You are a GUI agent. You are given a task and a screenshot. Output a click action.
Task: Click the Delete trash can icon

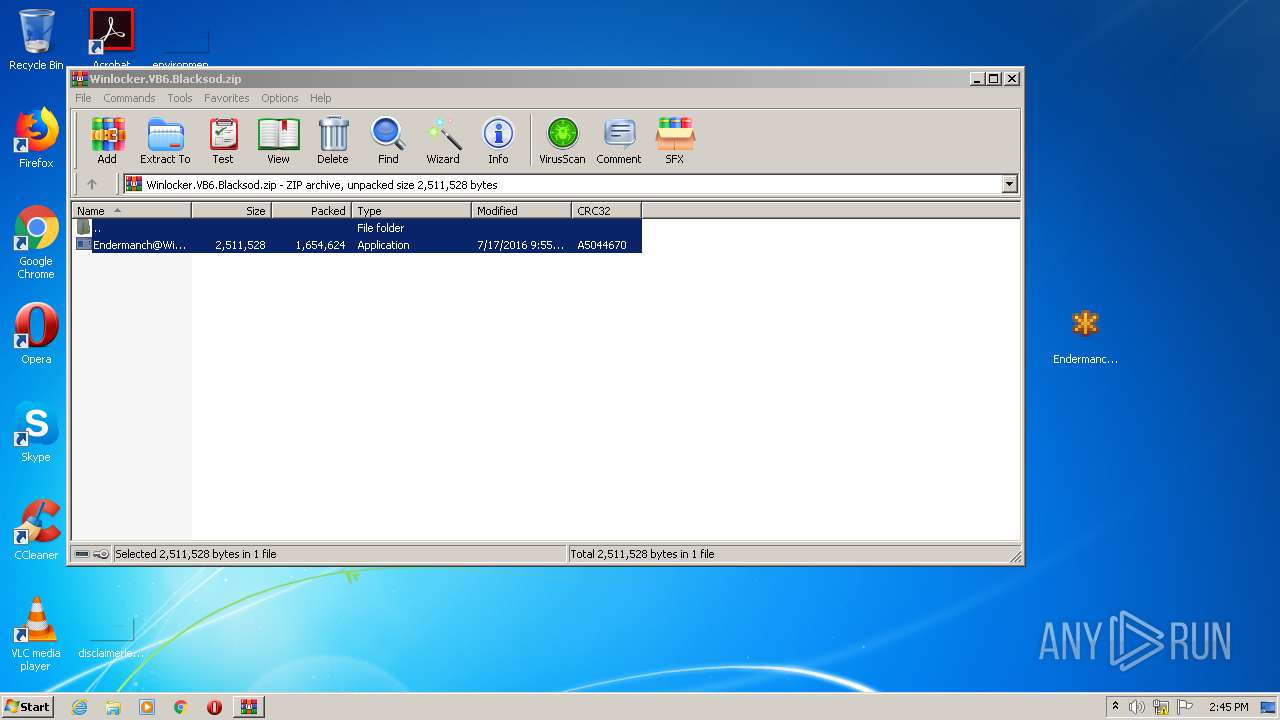(333, 140)
